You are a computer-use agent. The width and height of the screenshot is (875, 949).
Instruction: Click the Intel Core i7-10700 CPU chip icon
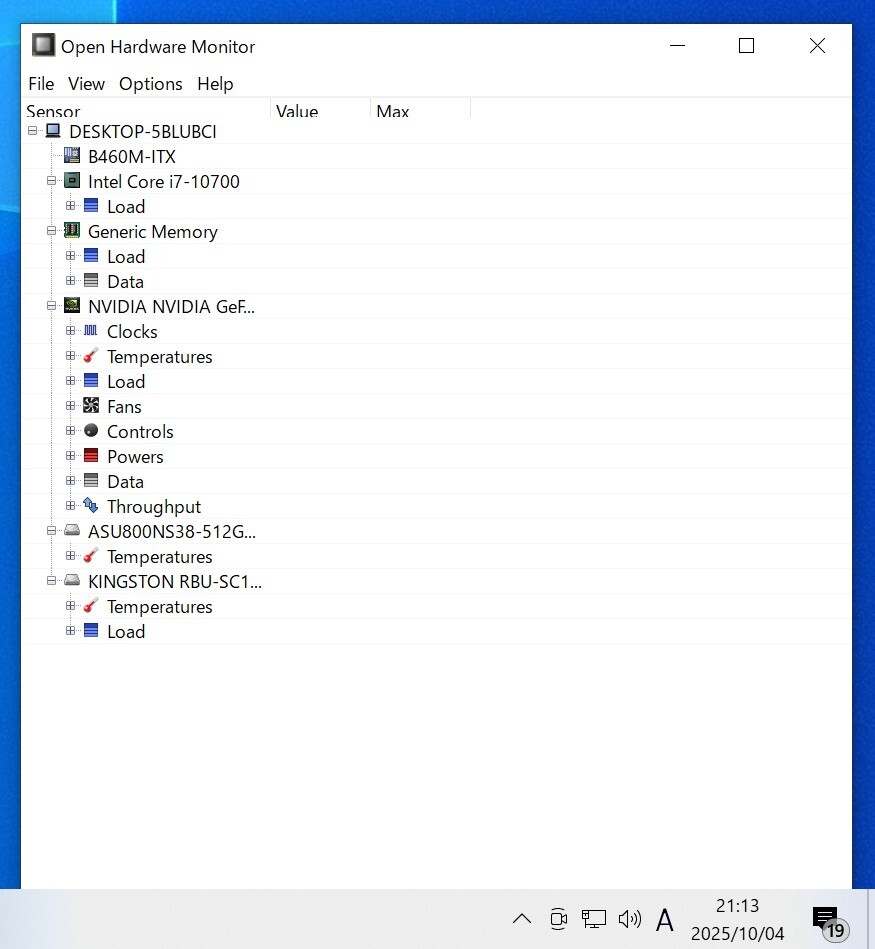pyautogui.click(x=72, y=180)
